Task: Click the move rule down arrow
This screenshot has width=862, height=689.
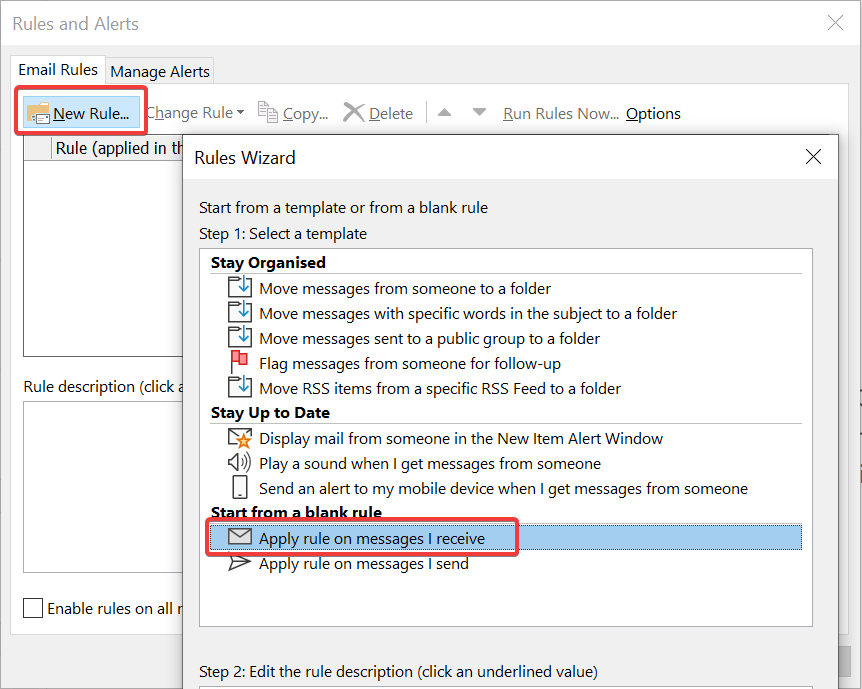Action: (479, 113)
